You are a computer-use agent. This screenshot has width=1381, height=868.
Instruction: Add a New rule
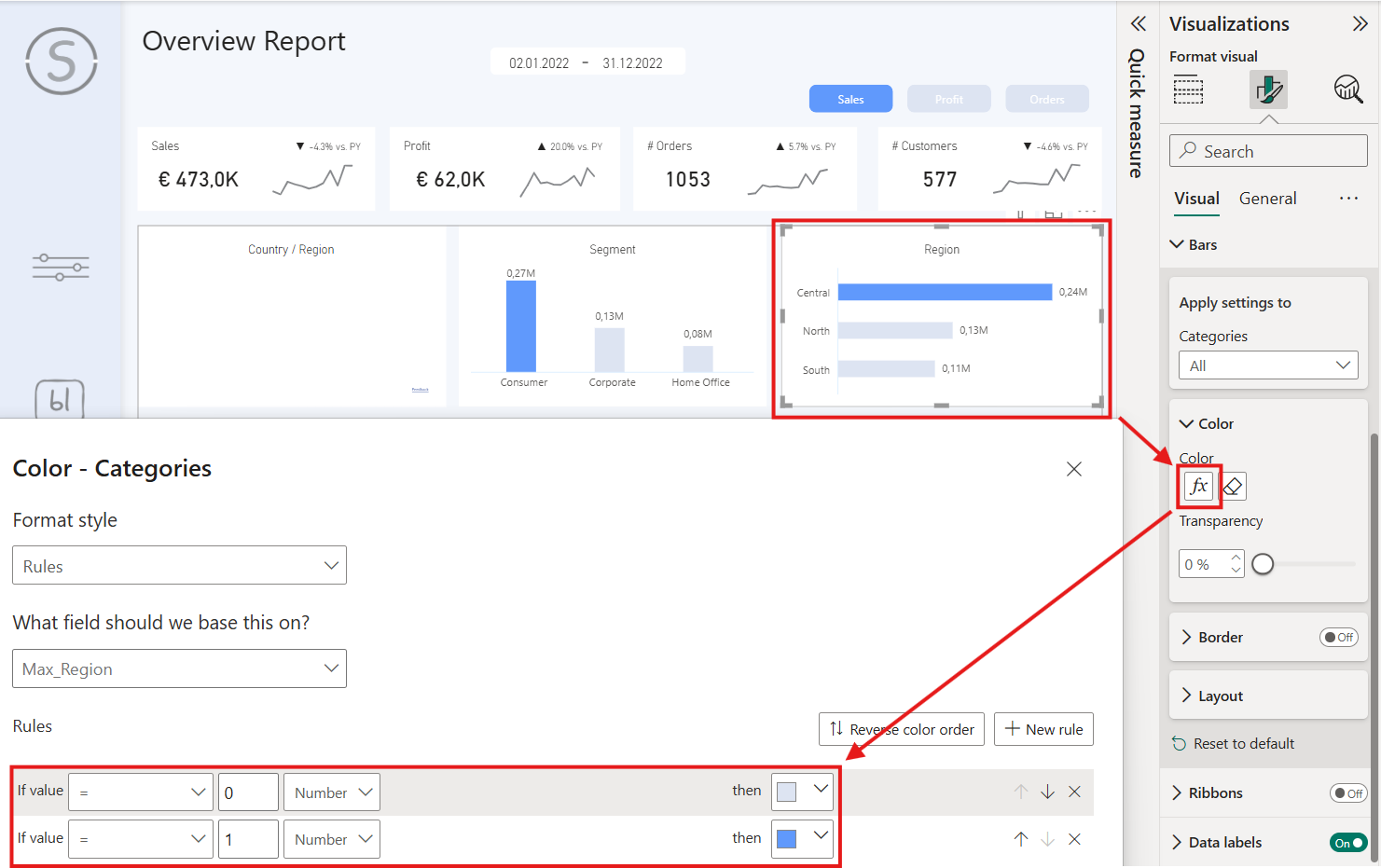[x=1043, y=729]
